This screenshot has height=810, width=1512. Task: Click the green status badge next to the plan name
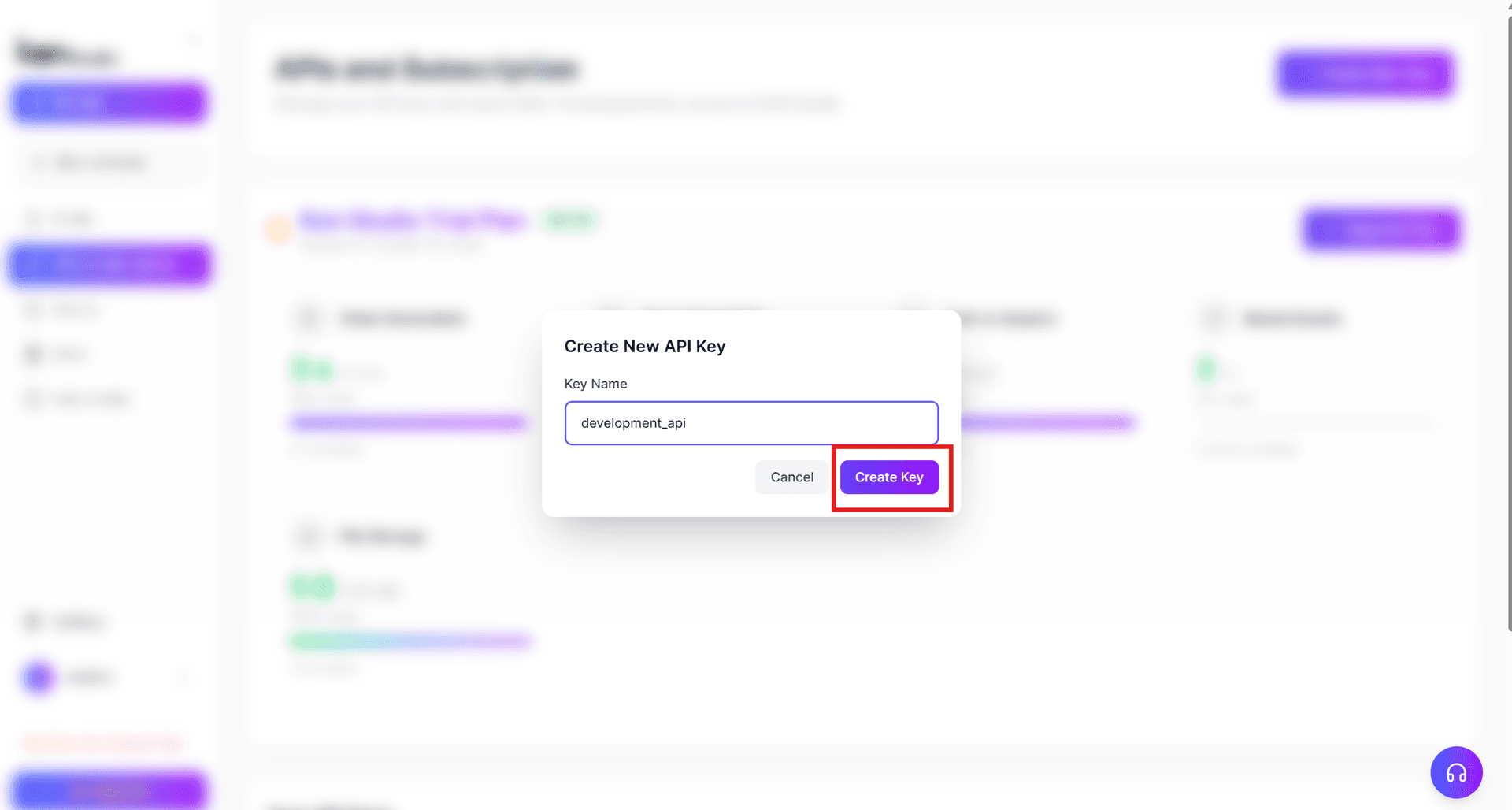570,220
